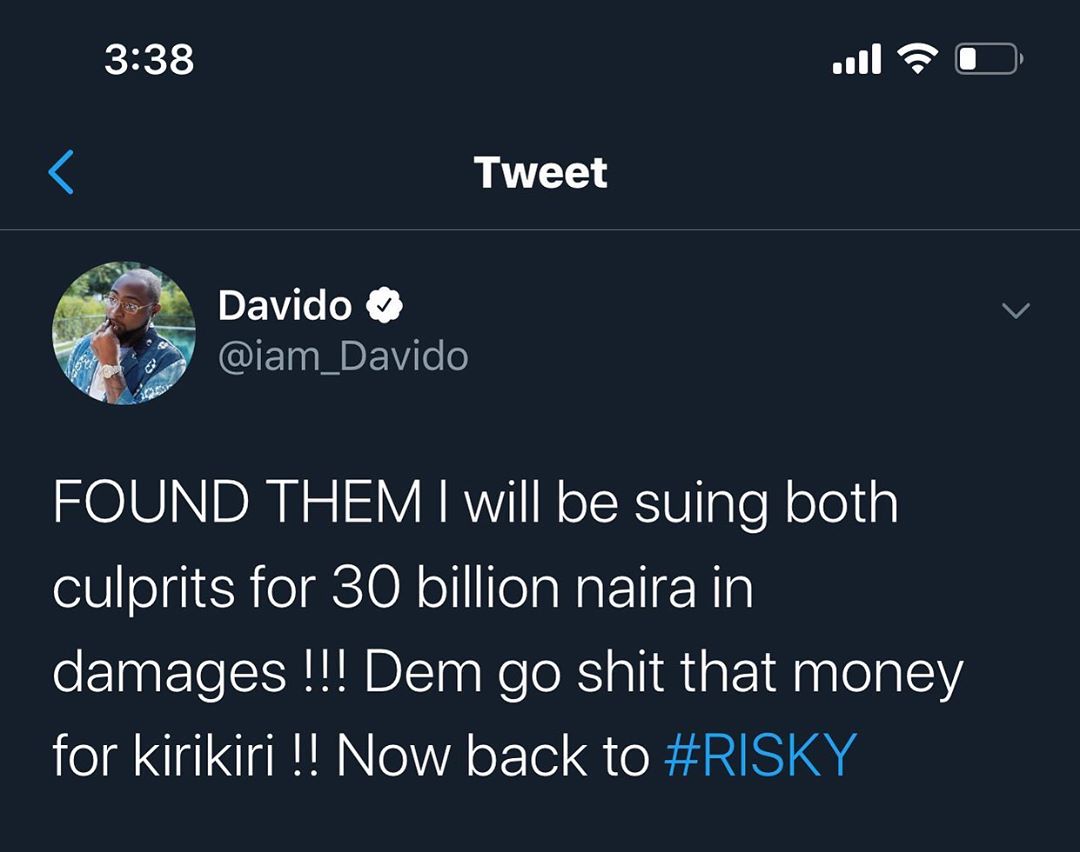The height and width of the screenshot is (852, 1080).
Task: Tap the back arrow in the header
Action: click(x=61, y=172)
